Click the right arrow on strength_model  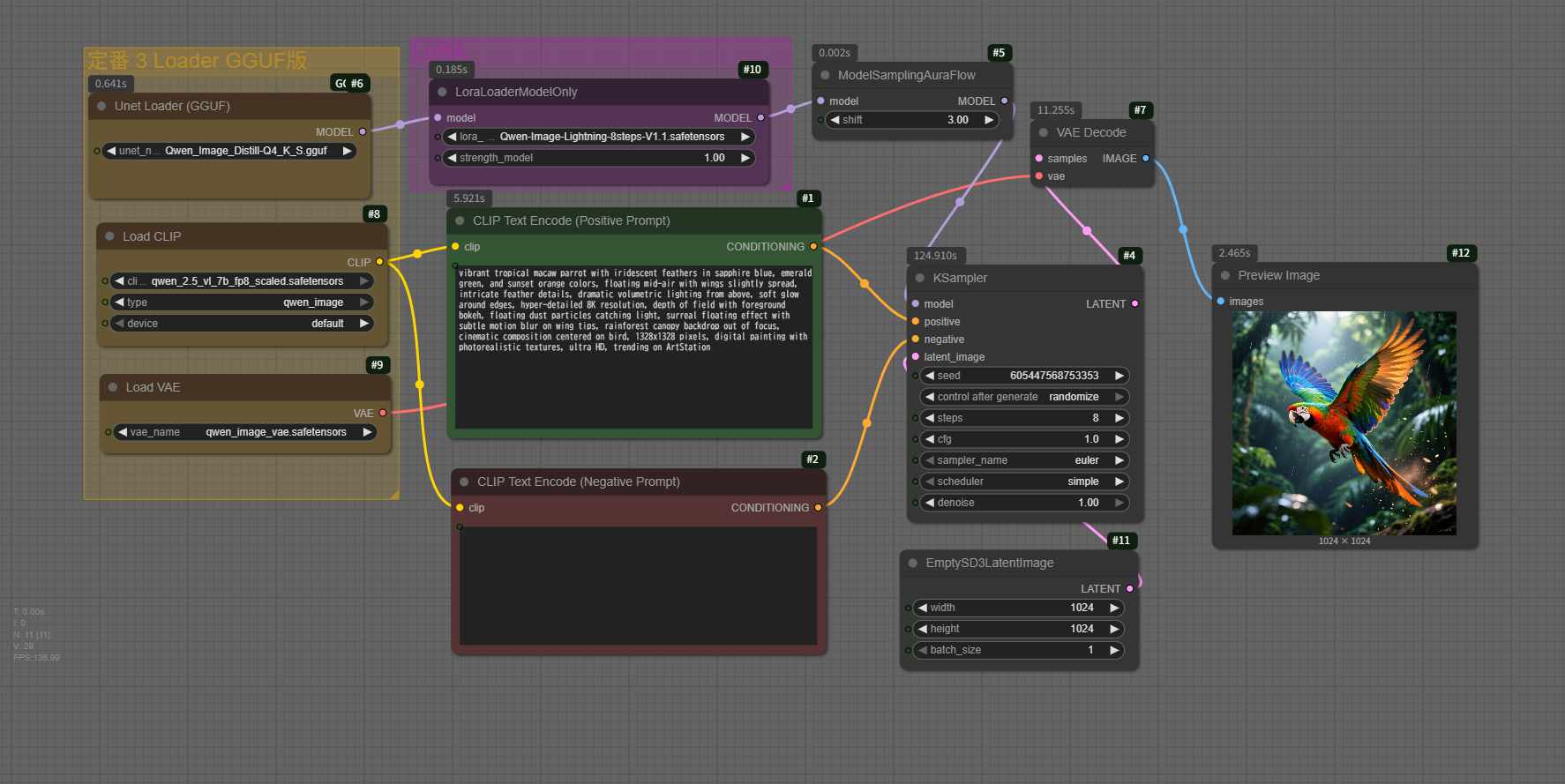(x=745, y=158)
